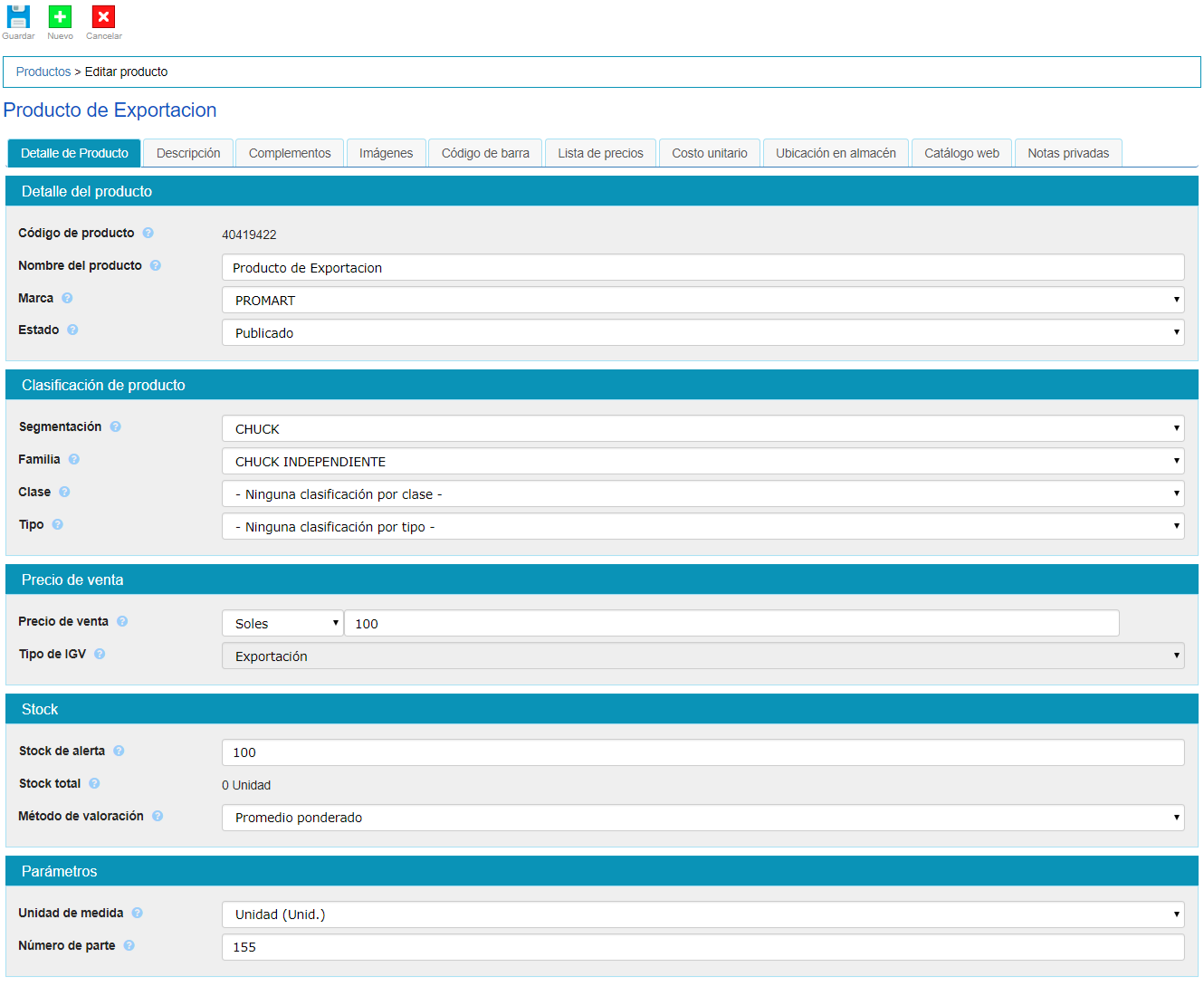Select the Soles currency dropdown

[282, 624]
